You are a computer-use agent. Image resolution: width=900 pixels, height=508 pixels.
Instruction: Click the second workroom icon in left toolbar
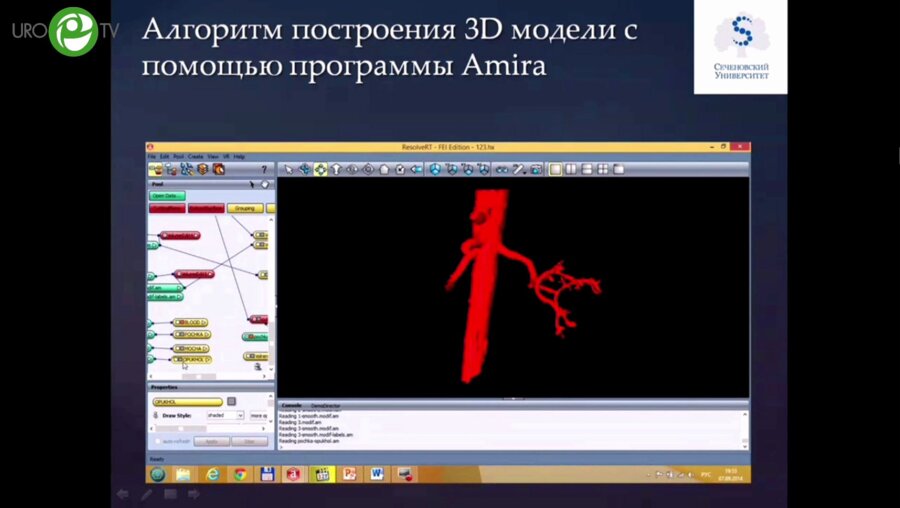171,169
